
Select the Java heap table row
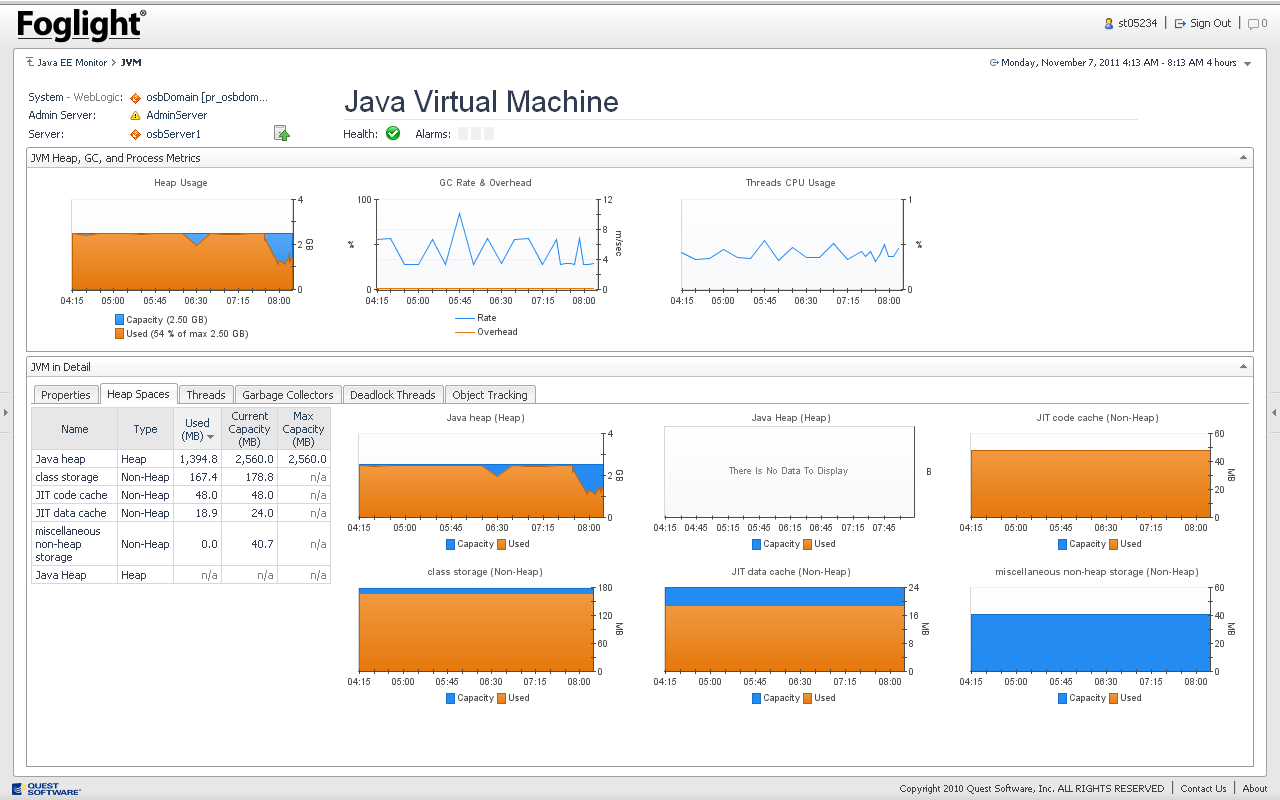pos(181,459)
